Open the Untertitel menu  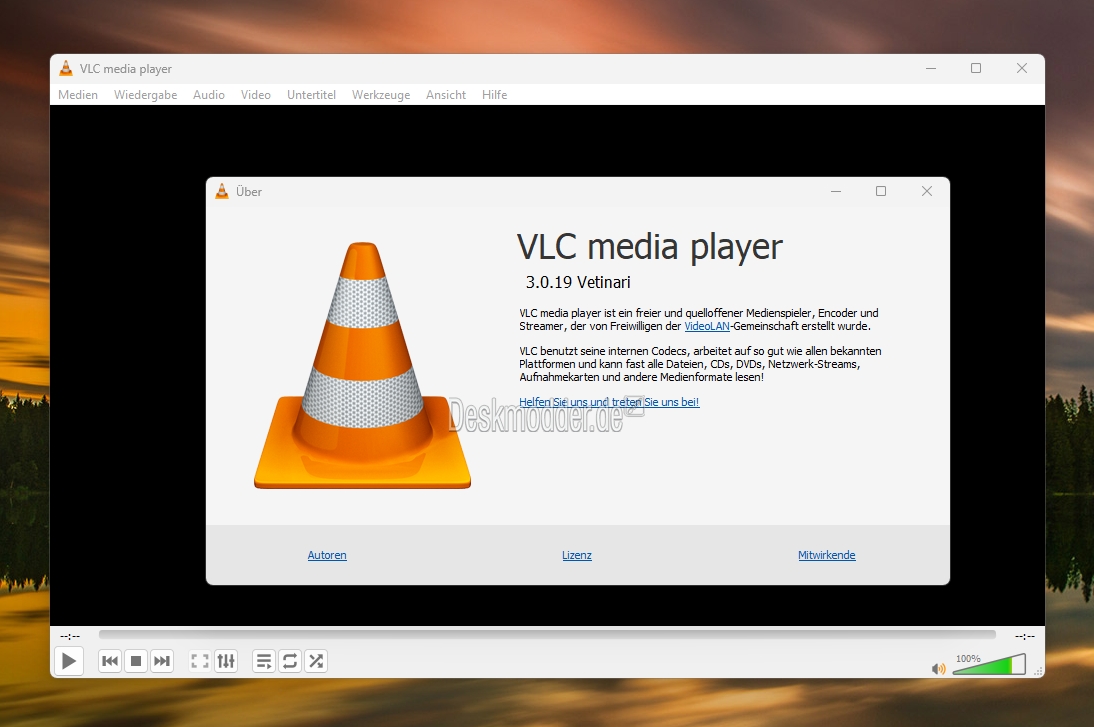(x=311, y=95)
